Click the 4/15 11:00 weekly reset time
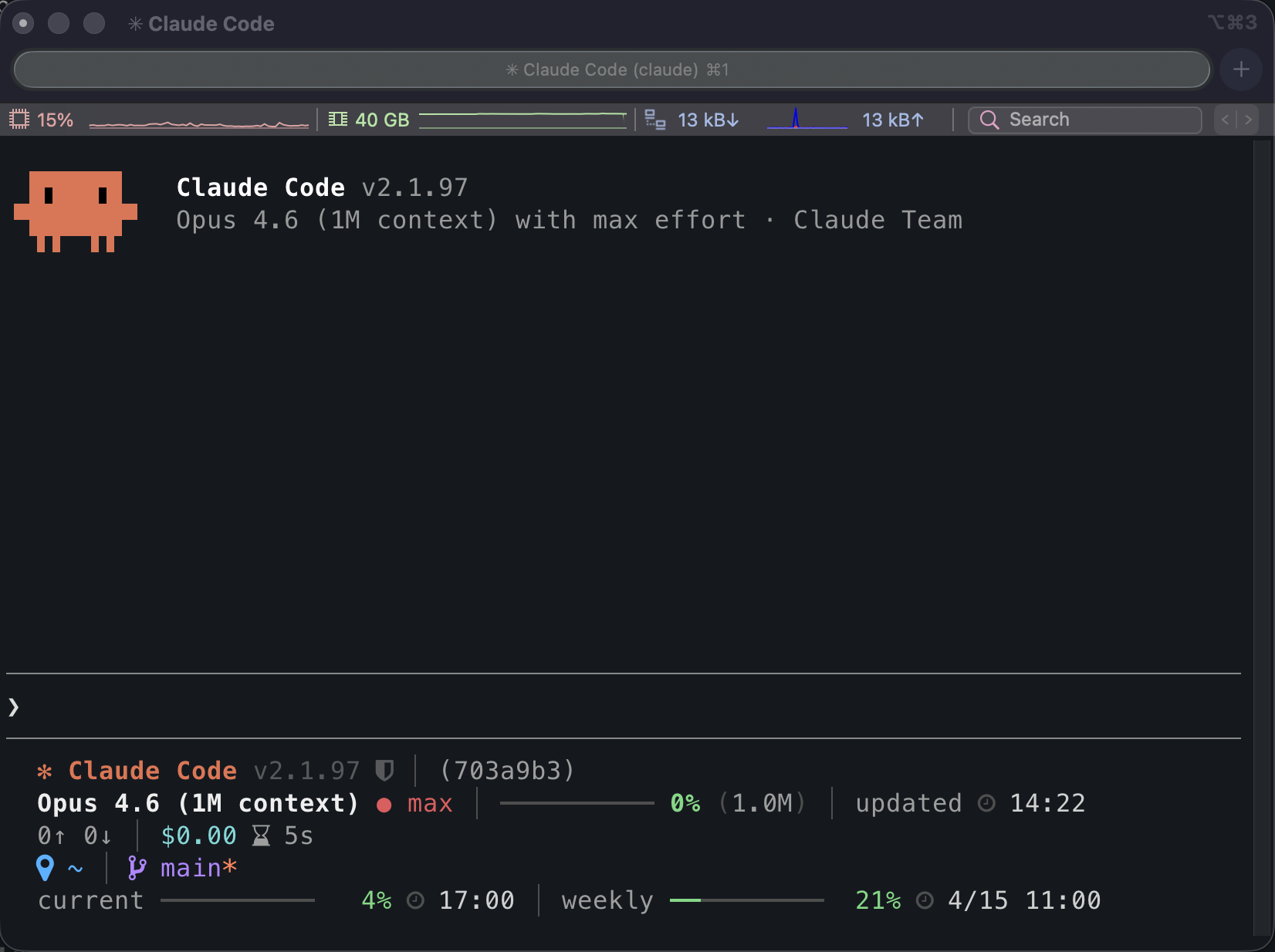1275x952 pixels. tap(1025, 900)
